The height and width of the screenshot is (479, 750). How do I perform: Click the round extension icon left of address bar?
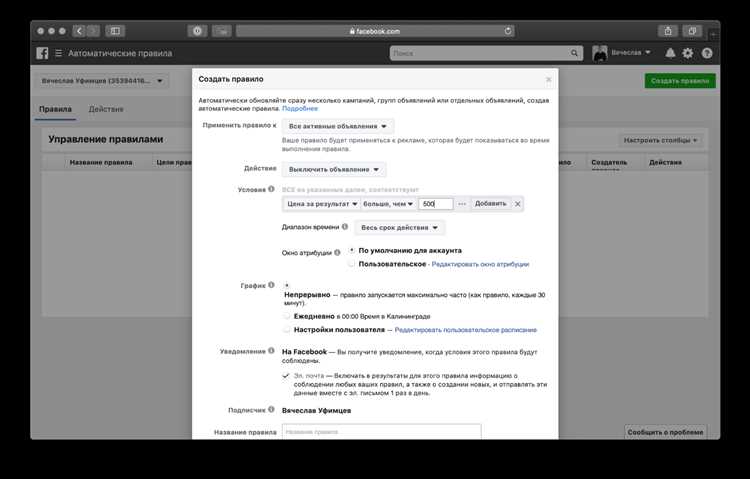coord(197,31)
